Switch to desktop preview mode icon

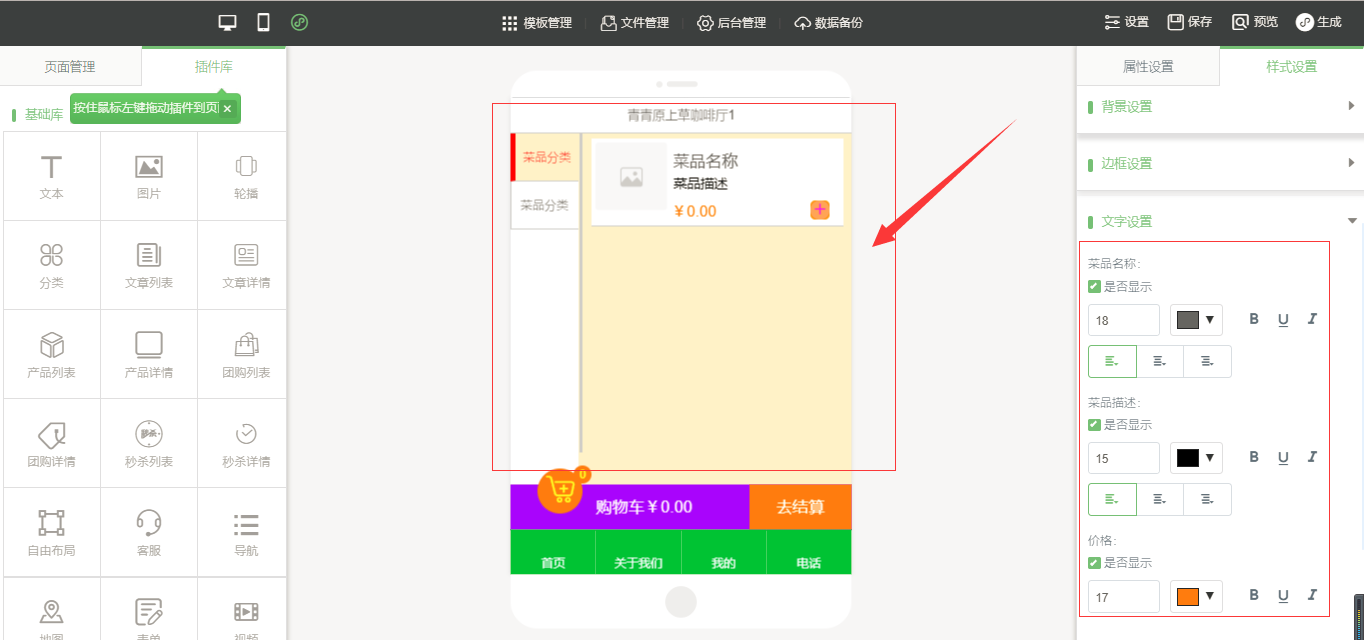(x=227, y=22)
